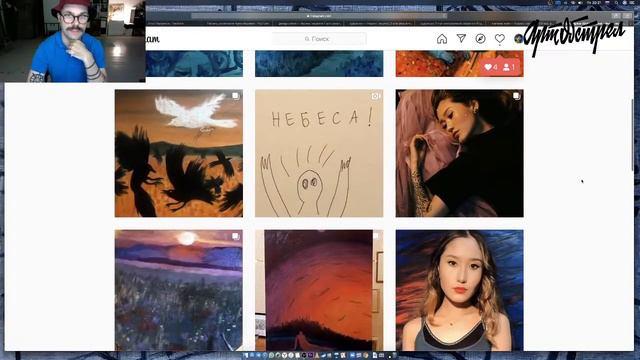Click the Safari address bar

point(319,16)
